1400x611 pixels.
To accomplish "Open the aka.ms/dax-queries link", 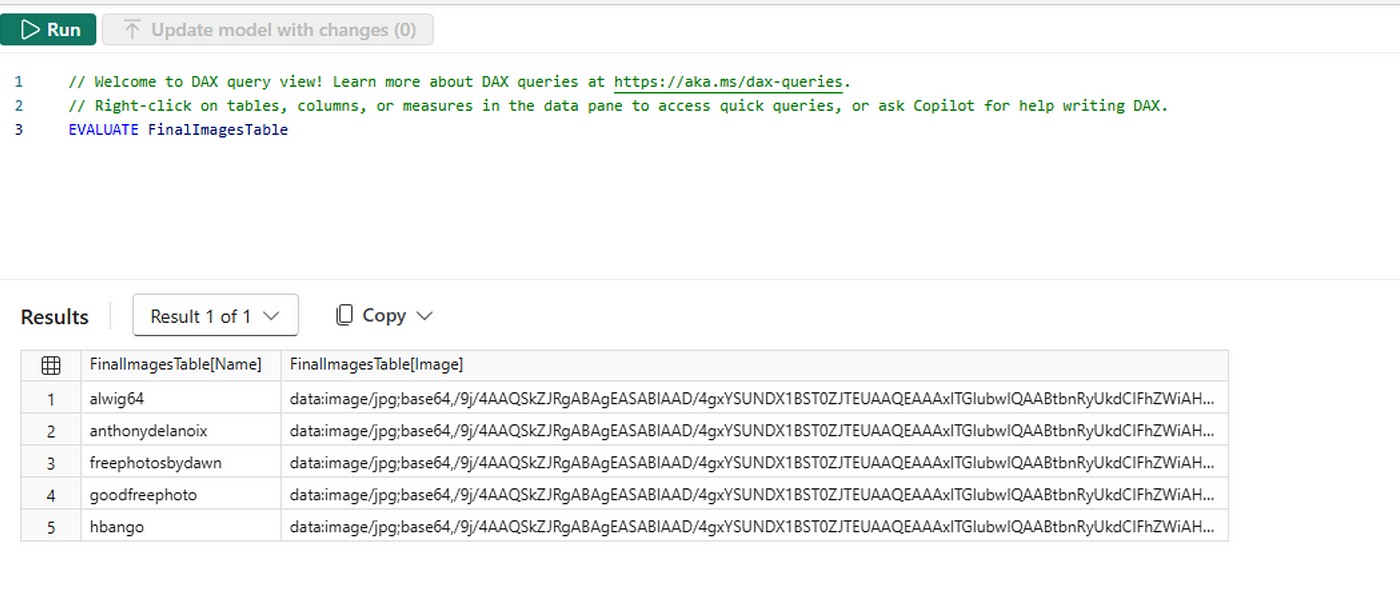I will click(x=729, y=82).
